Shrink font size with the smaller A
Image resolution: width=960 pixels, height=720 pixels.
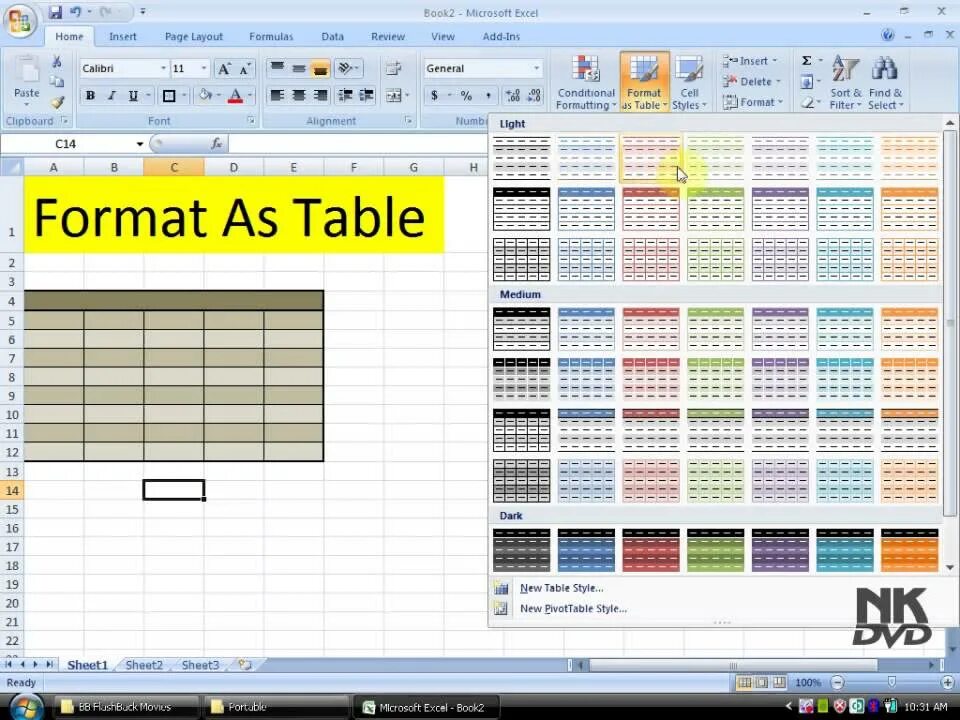point(244,69)
